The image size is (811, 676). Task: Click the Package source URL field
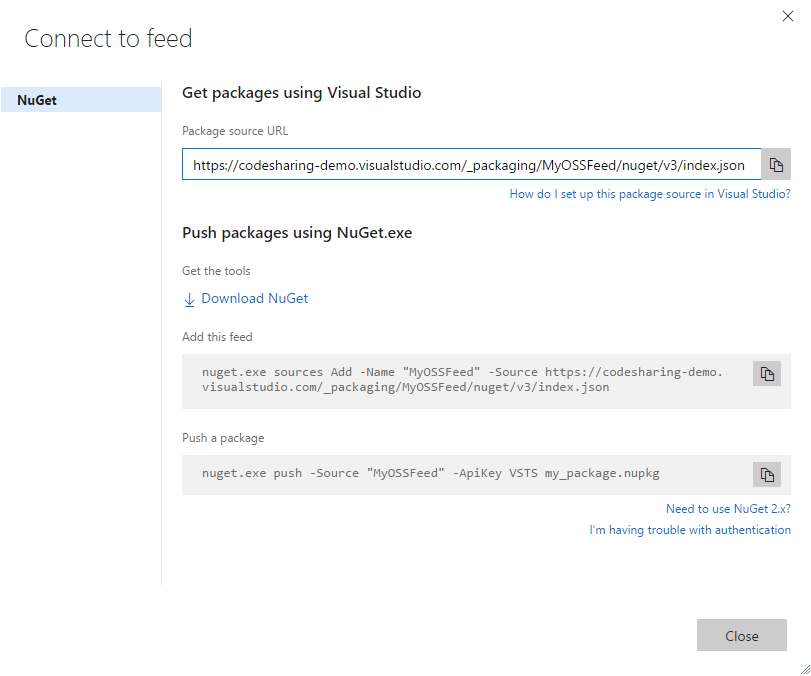click(x=471, y=164)
